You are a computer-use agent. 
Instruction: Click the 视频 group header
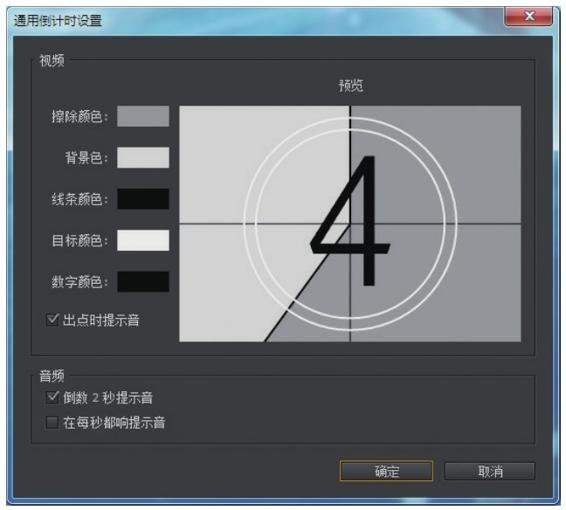coord(52,61)
